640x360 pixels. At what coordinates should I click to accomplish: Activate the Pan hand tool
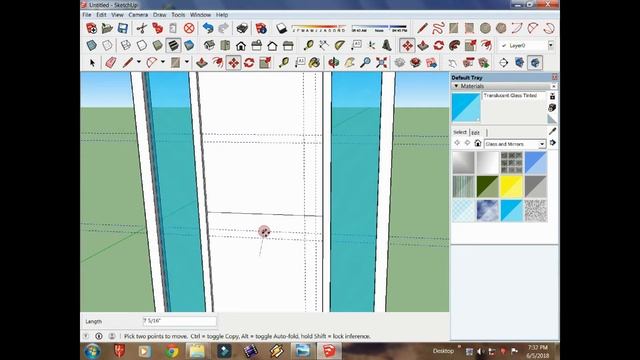pyautogui.click(x=350, y=63)
